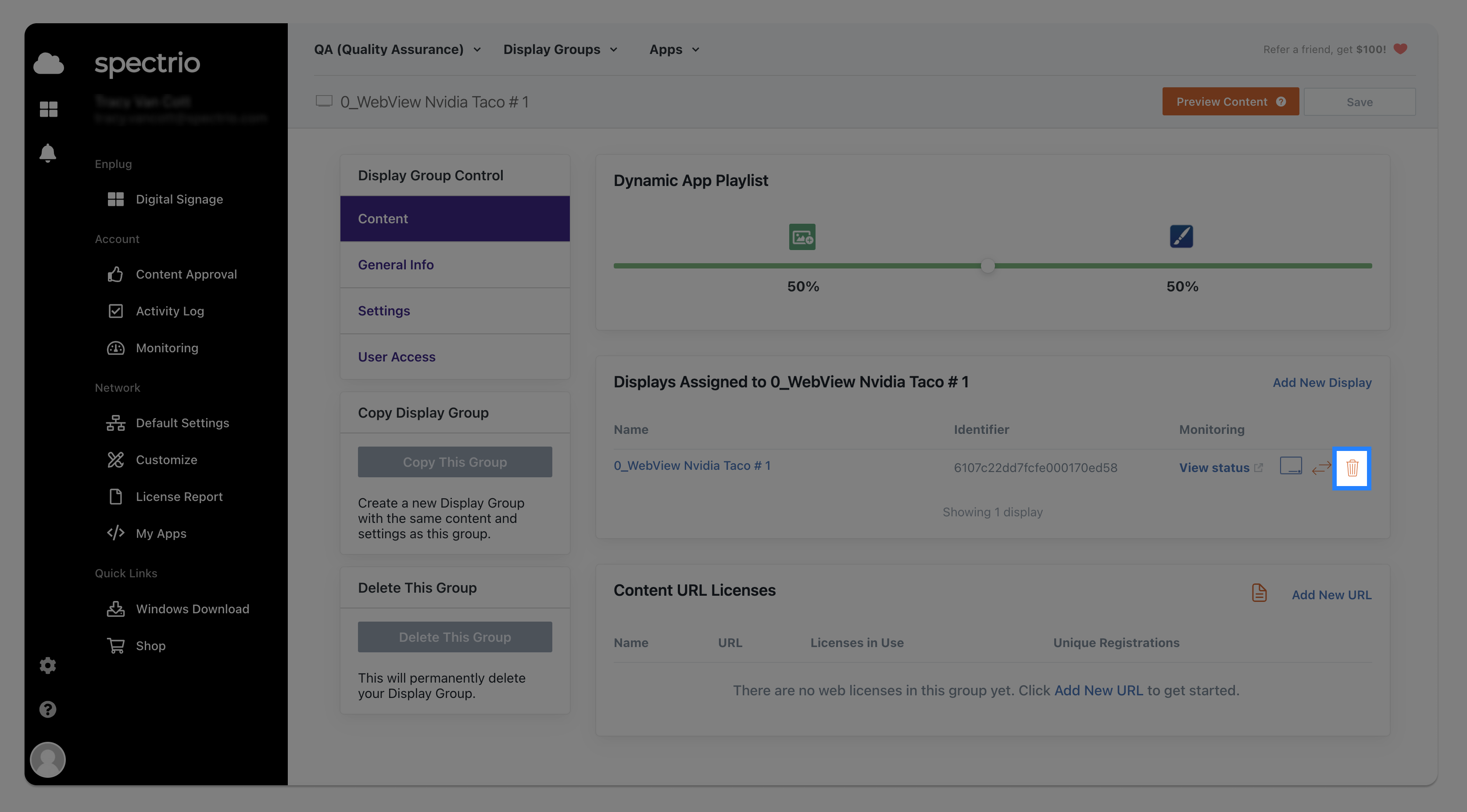Open the 0_WebView Nvidia Taco # 1 display link
This screenshot has height=812, width=1467.
692,465
